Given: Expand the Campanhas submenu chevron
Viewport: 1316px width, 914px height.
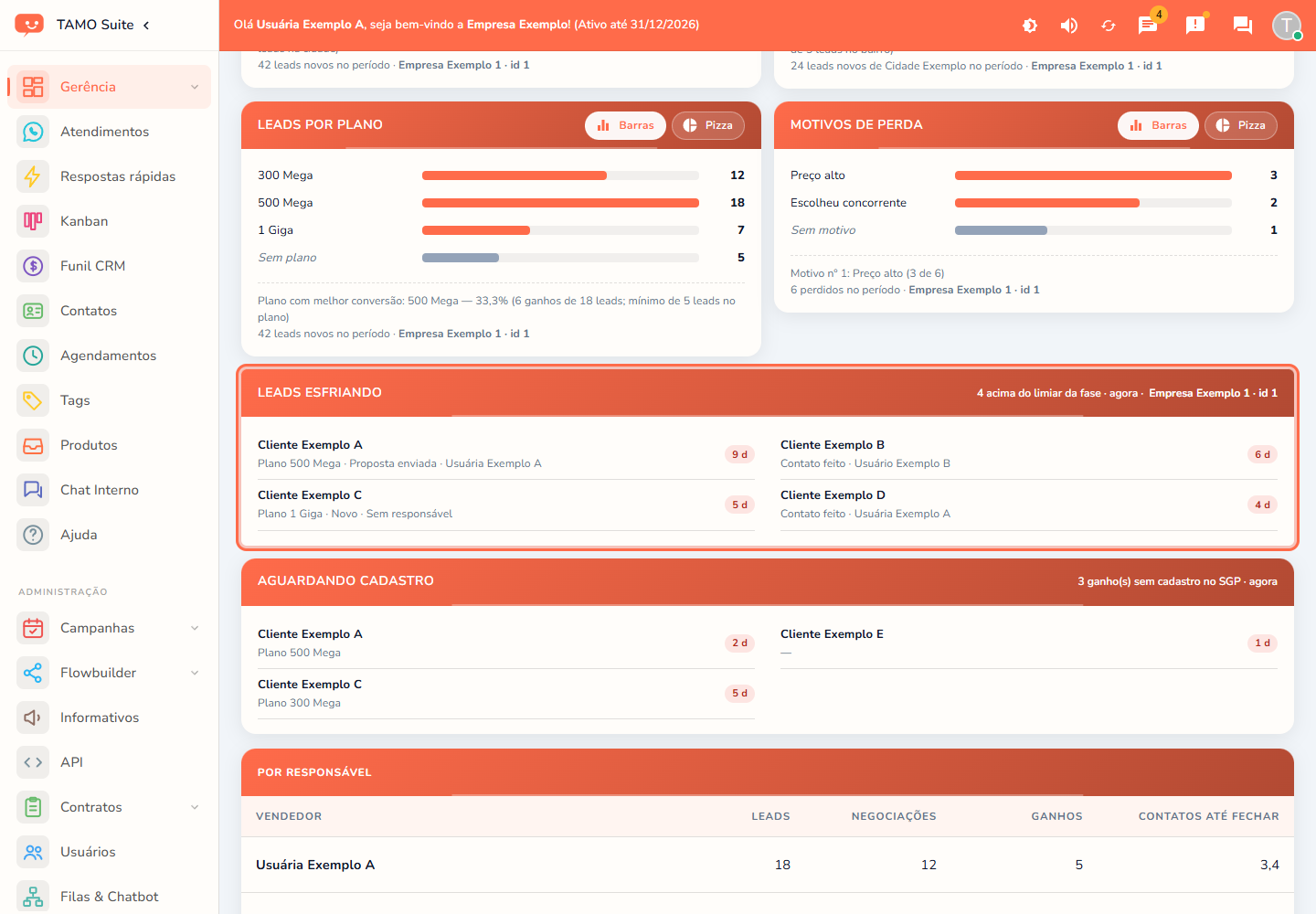Looking at the screenshot, I should (x=195, y=628).
